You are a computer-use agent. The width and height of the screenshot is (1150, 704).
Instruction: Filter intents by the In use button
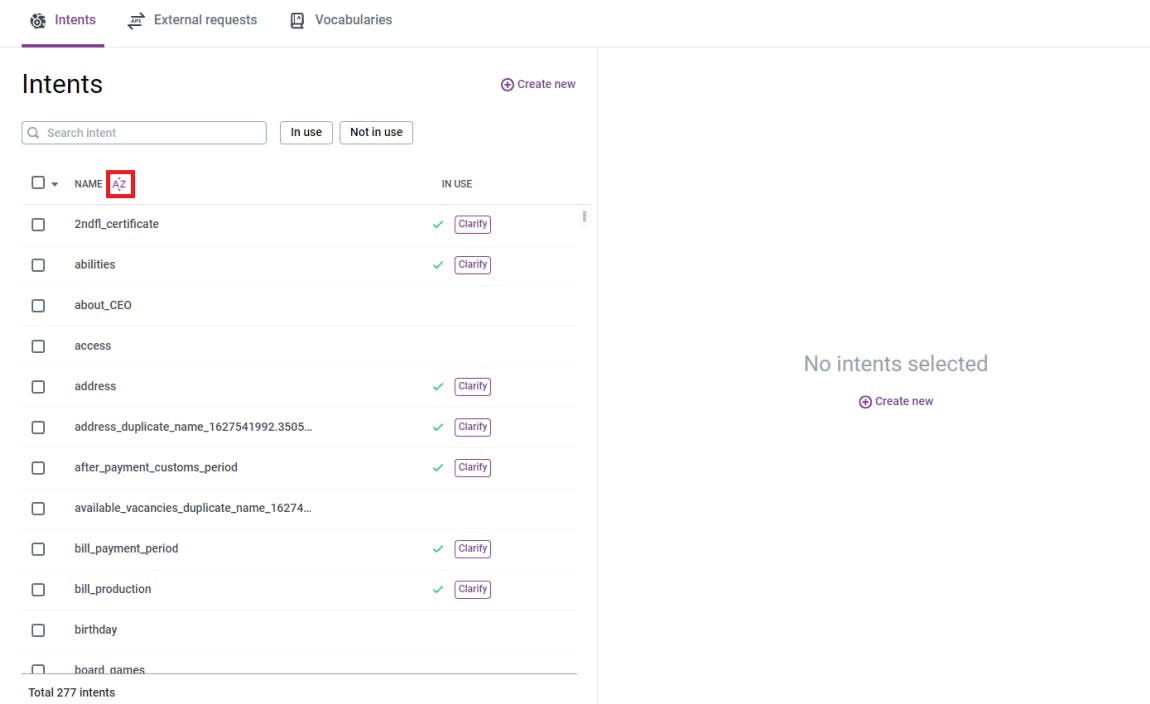(x=306, y=132)
